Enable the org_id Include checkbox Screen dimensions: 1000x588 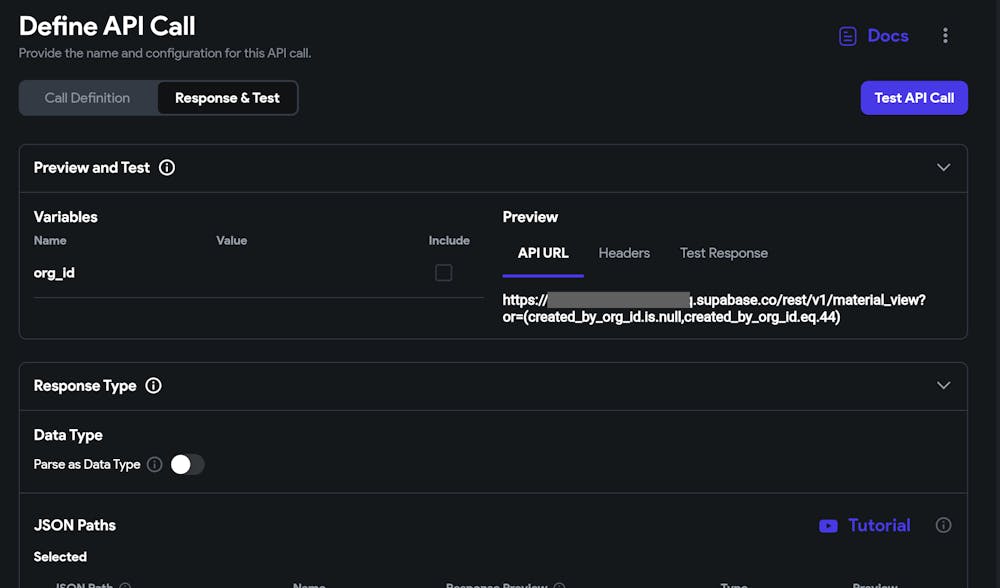click(x=443, y=273)
